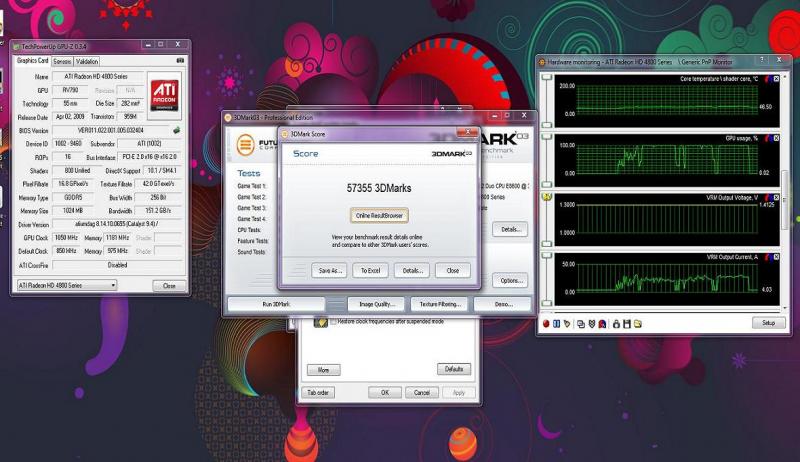Click the BIOS save chip icon in GPU-Z
The height and width of the screenshot is (462, 800).
pos(177,131)
